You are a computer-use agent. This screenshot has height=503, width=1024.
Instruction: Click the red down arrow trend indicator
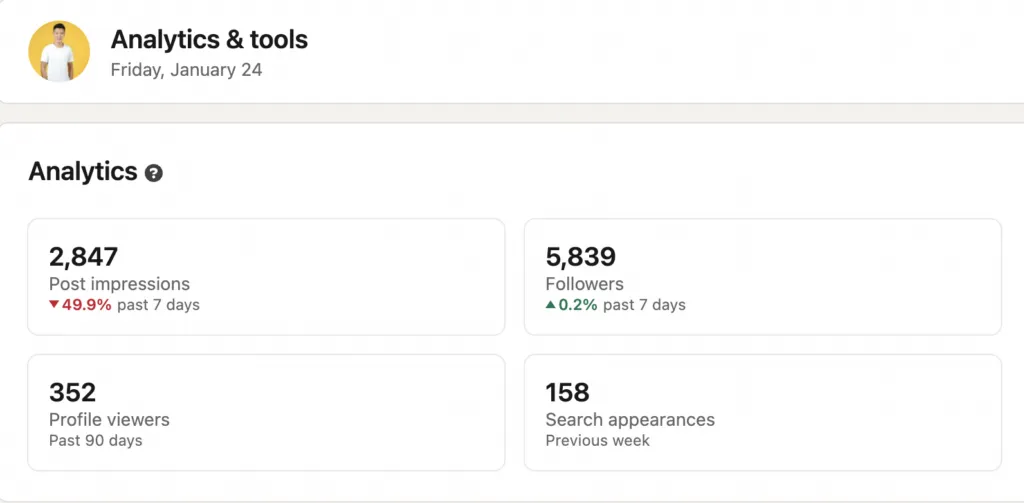[54, 305]
